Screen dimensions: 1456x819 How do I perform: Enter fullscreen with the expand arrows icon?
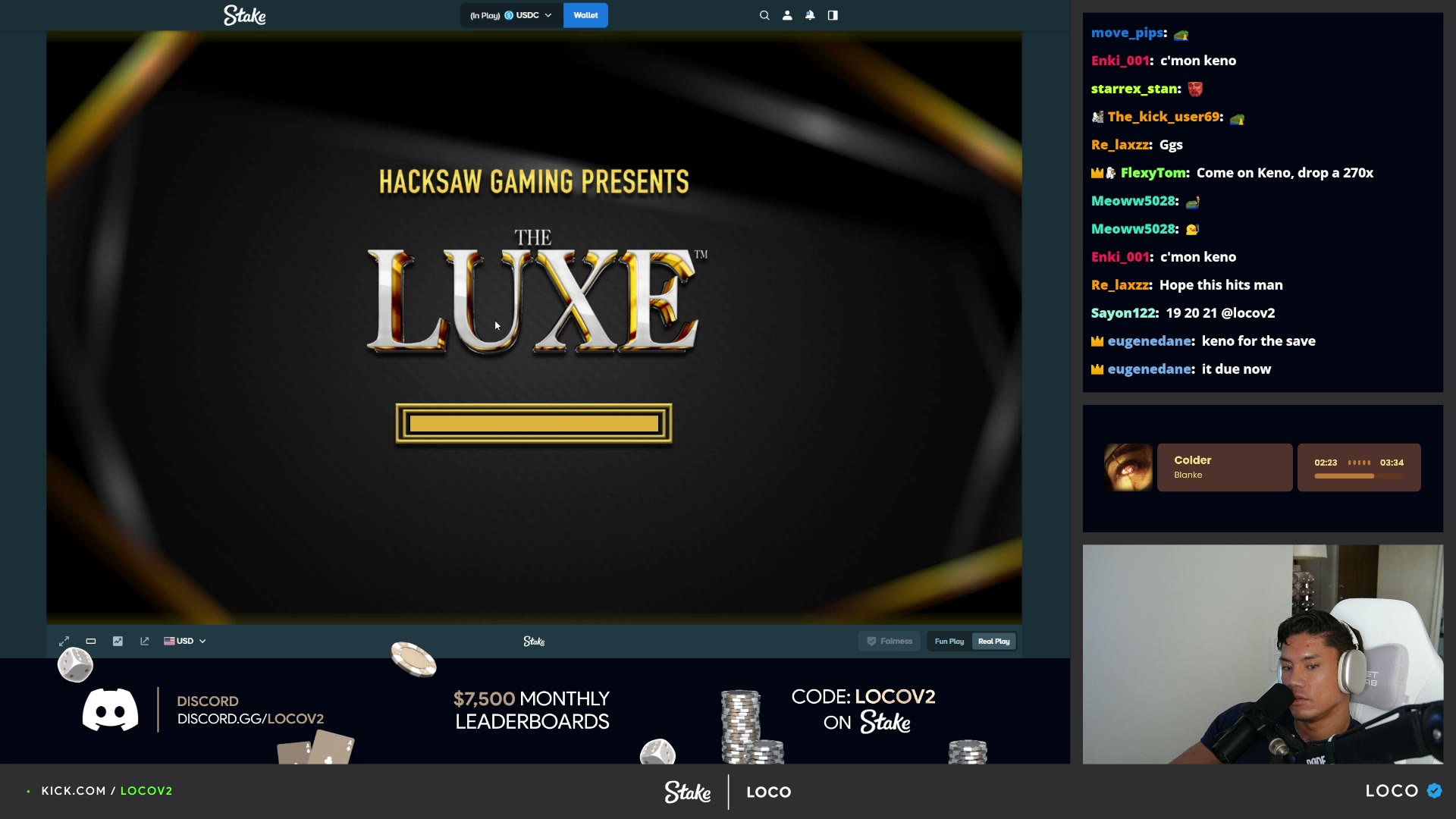click(64, 641)
